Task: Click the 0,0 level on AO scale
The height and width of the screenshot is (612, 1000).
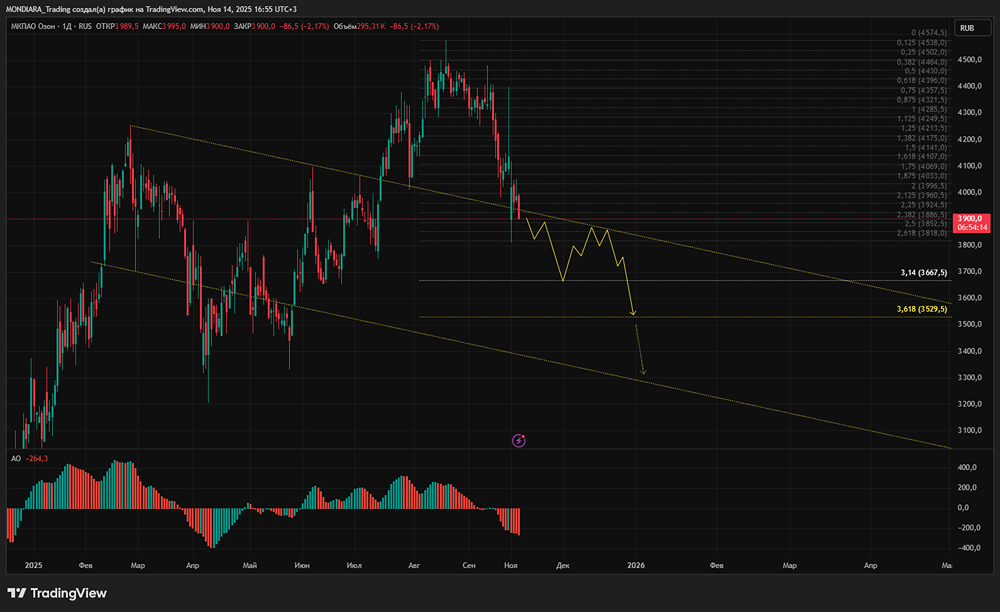Action: click(963, 507)
